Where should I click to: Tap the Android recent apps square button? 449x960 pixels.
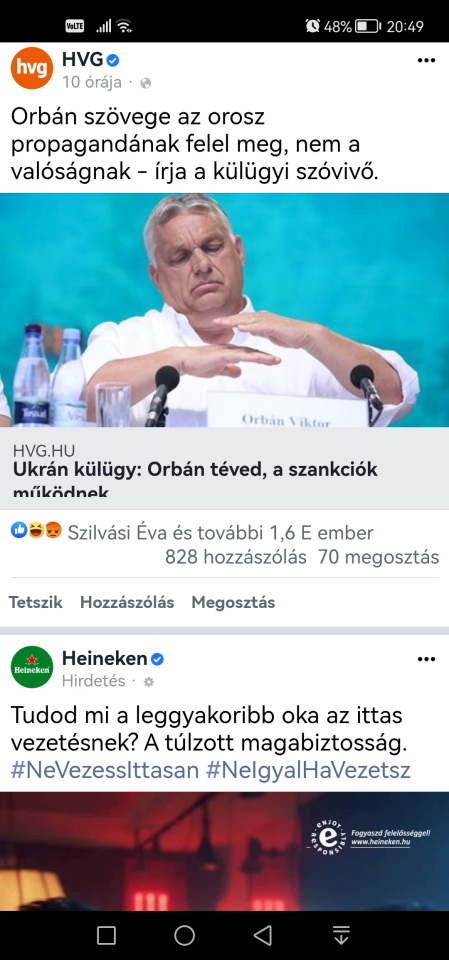(106, 935)
